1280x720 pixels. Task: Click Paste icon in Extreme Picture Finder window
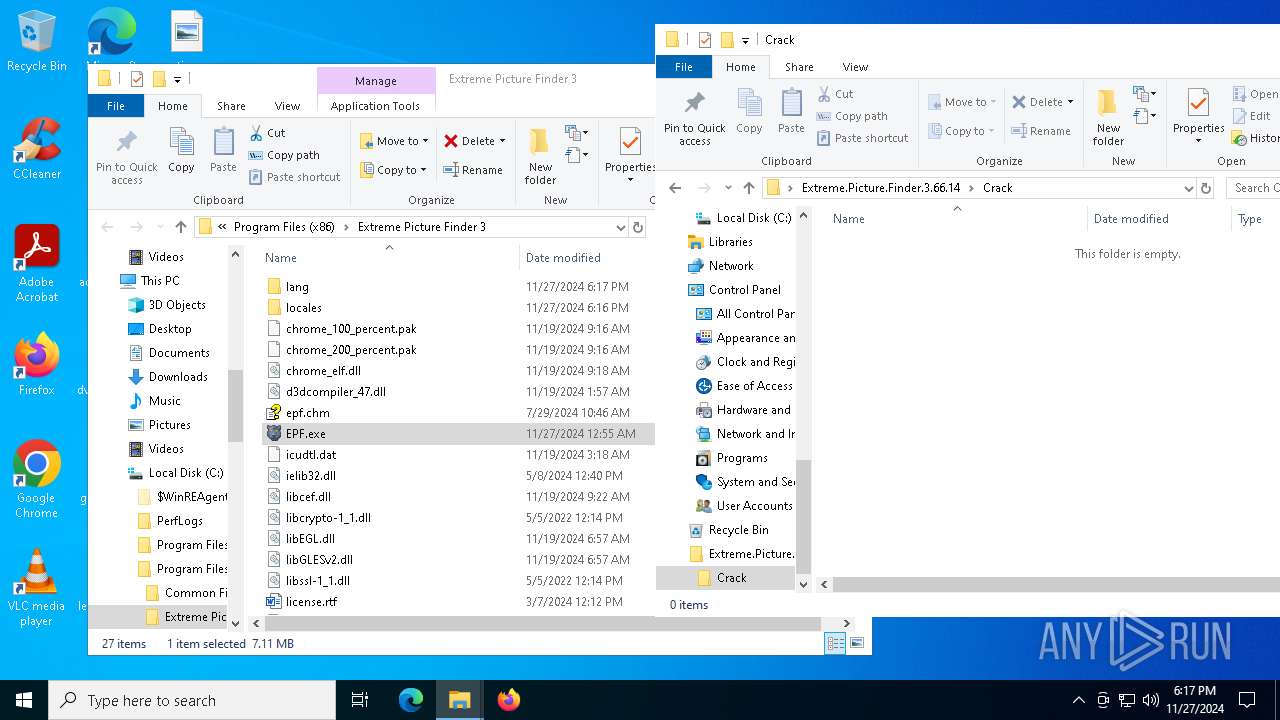[x=223, y=150]
